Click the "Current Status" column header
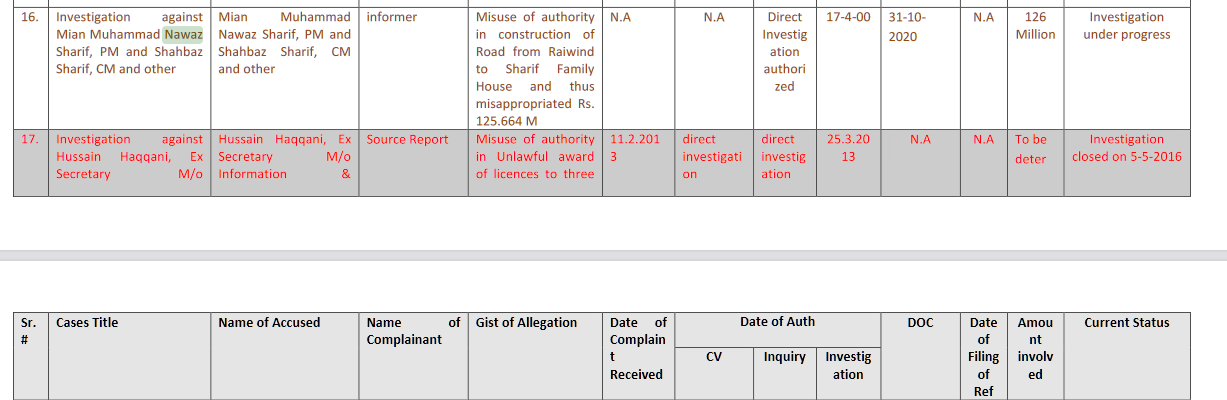The height and width of the screenshot is (400, 1227). coord(1126,355)
